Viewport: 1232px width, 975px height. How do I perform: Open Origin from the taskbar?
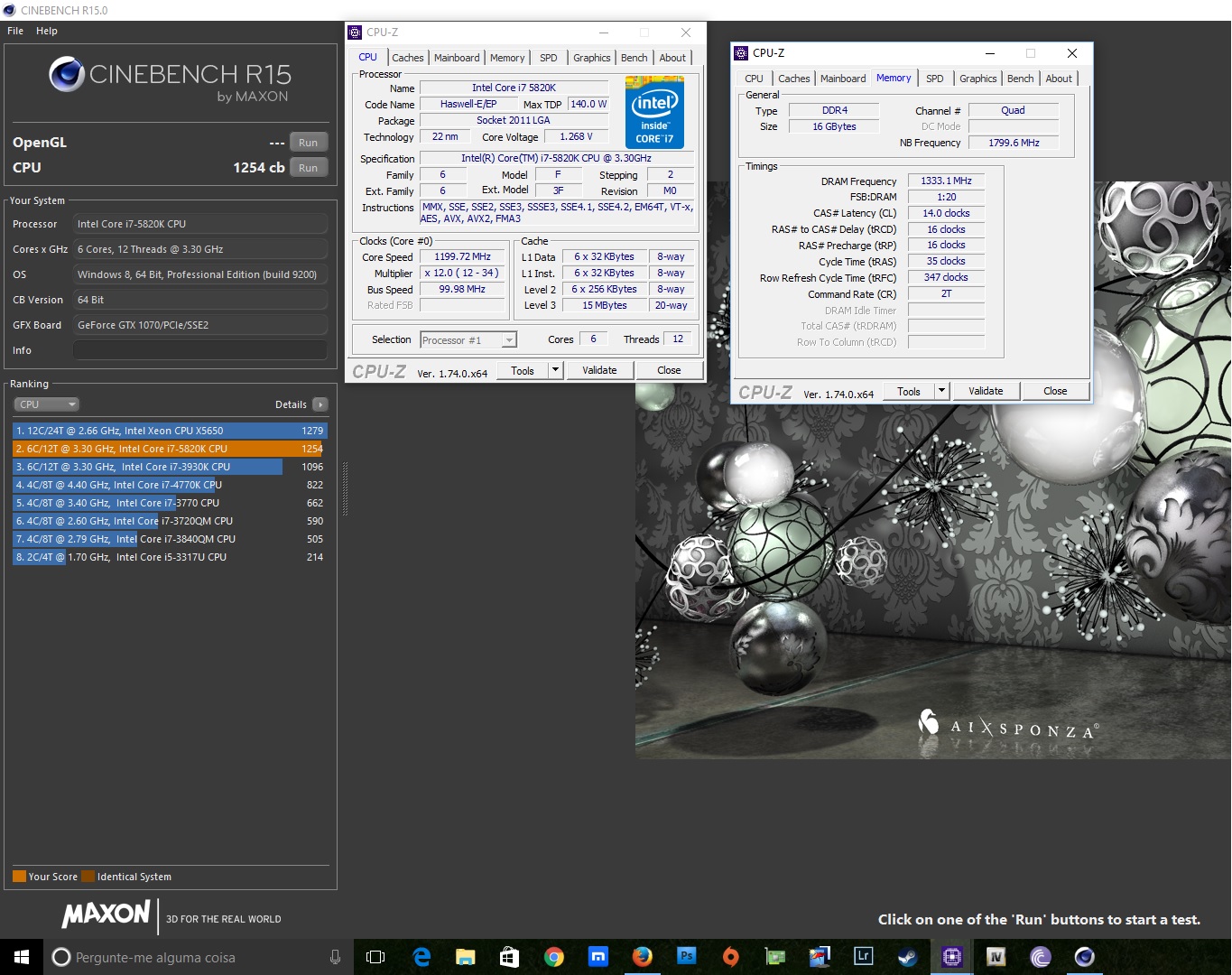tap(731, 957)
